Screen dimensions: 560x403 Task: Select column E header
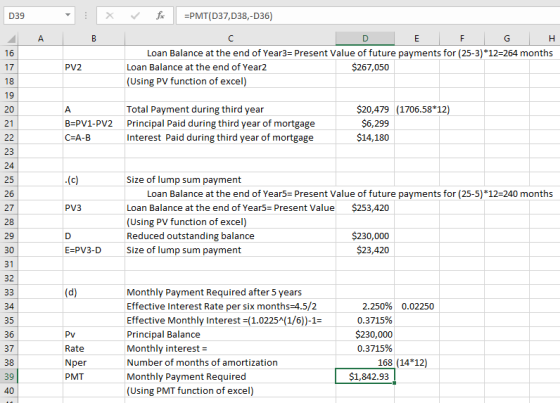417,39
